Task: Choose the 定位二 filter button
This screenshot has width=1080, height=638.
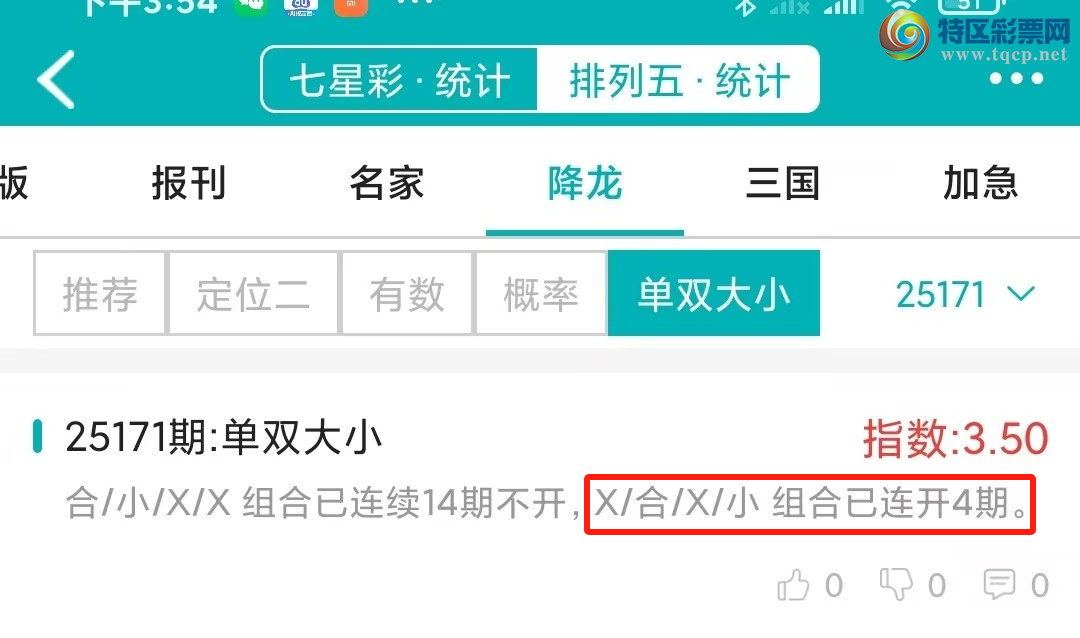Action: click(253, 294)
